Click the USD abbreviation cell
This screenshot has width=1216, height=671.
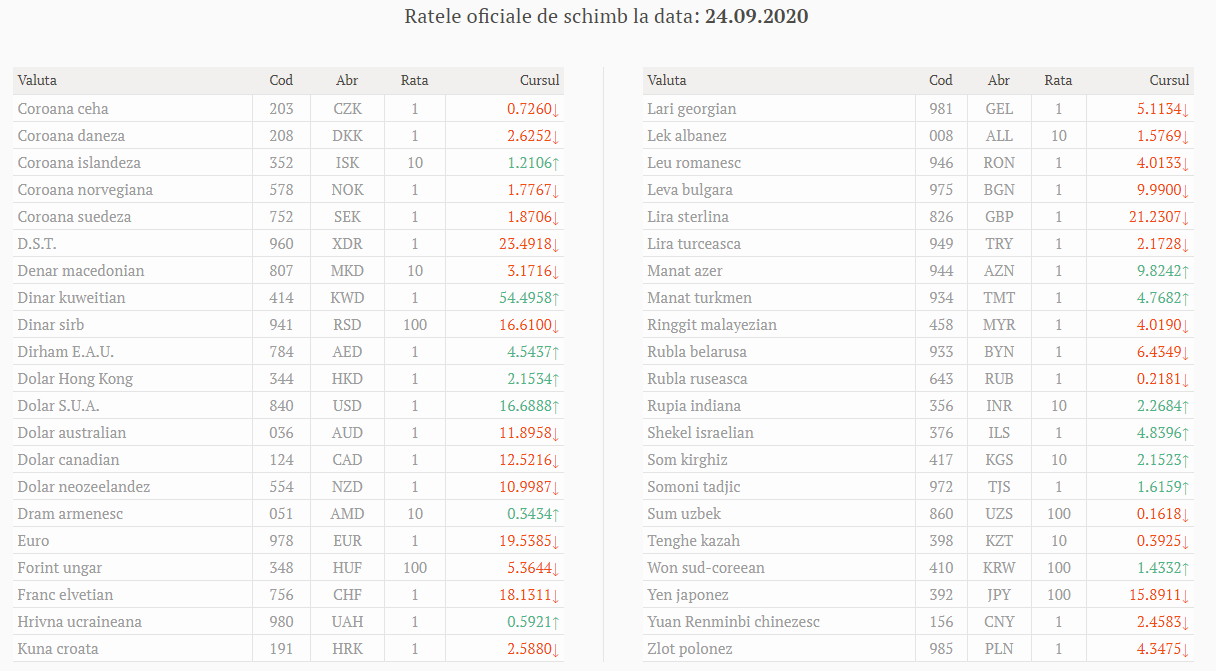(x=347, y=406)
